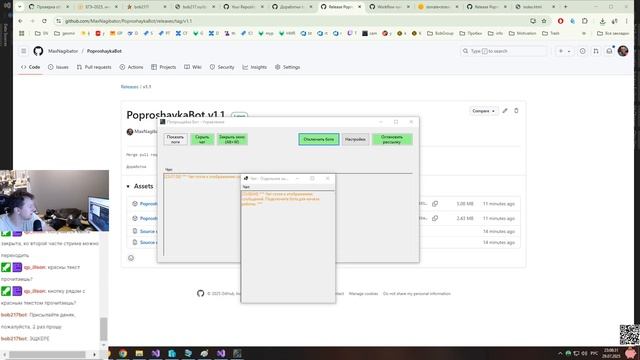The width and height of the screenshot is (640, 360).
Task: Click the GitHub Octocat logo in header
Action: (38, 51)
